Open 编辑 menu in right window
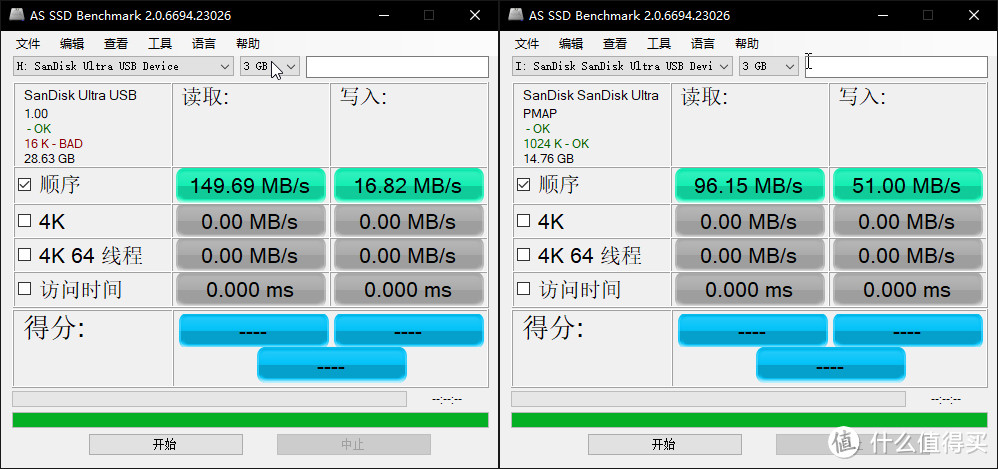Viewport: 998px width, 469px height. (x=571, y=44)
